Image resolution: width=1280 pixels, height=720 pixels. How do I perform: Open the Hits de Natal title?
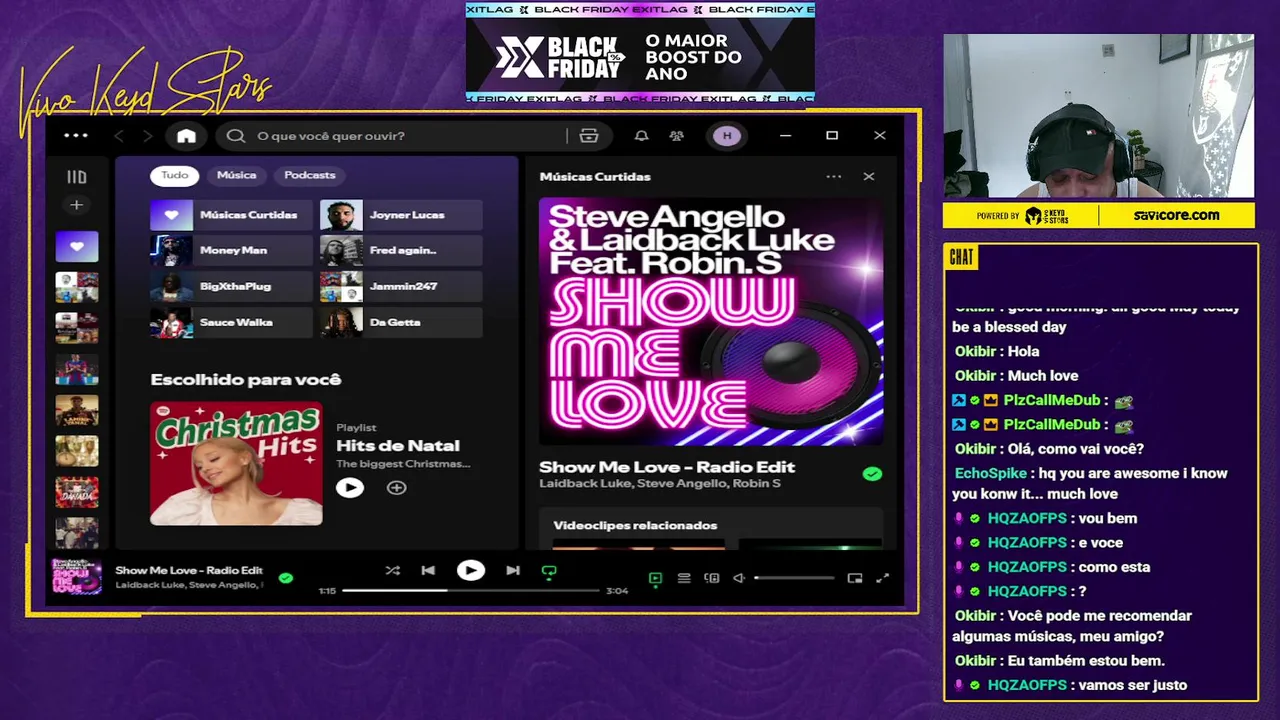(x=398, y=446)
